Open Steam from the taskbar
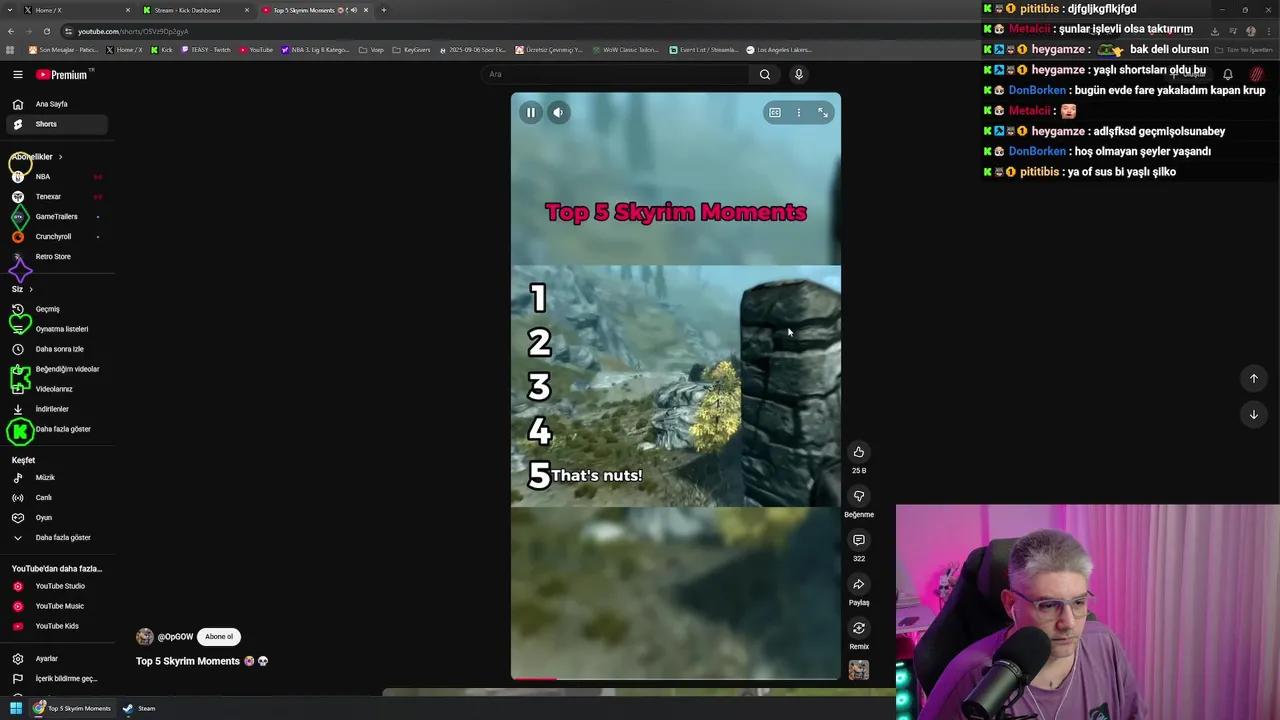Screen dimensions: 1280x720 139,709
